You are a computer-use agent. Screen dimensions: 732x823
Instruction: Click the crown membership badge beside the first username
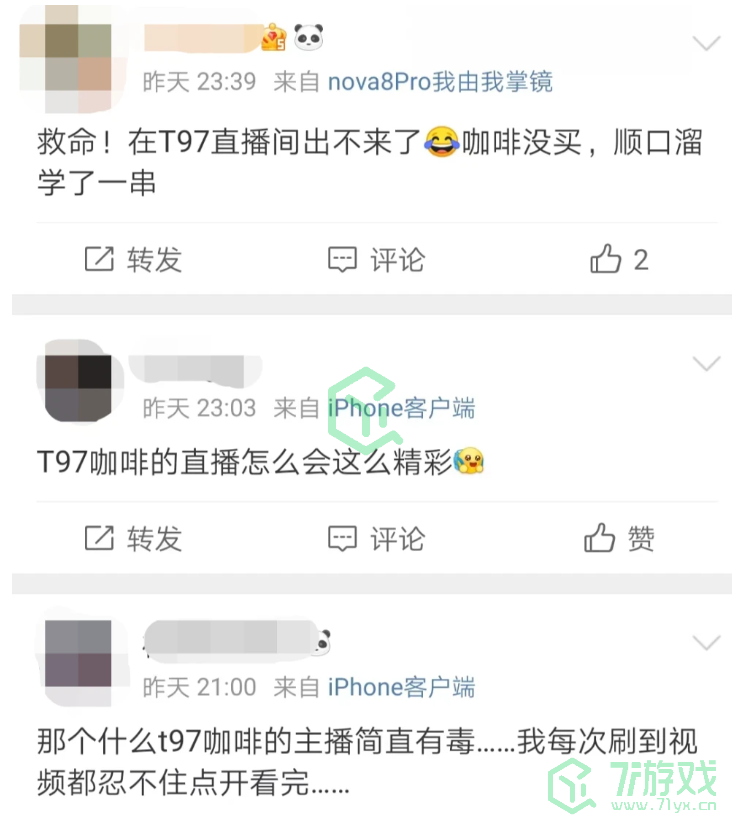tap(273, 37)
